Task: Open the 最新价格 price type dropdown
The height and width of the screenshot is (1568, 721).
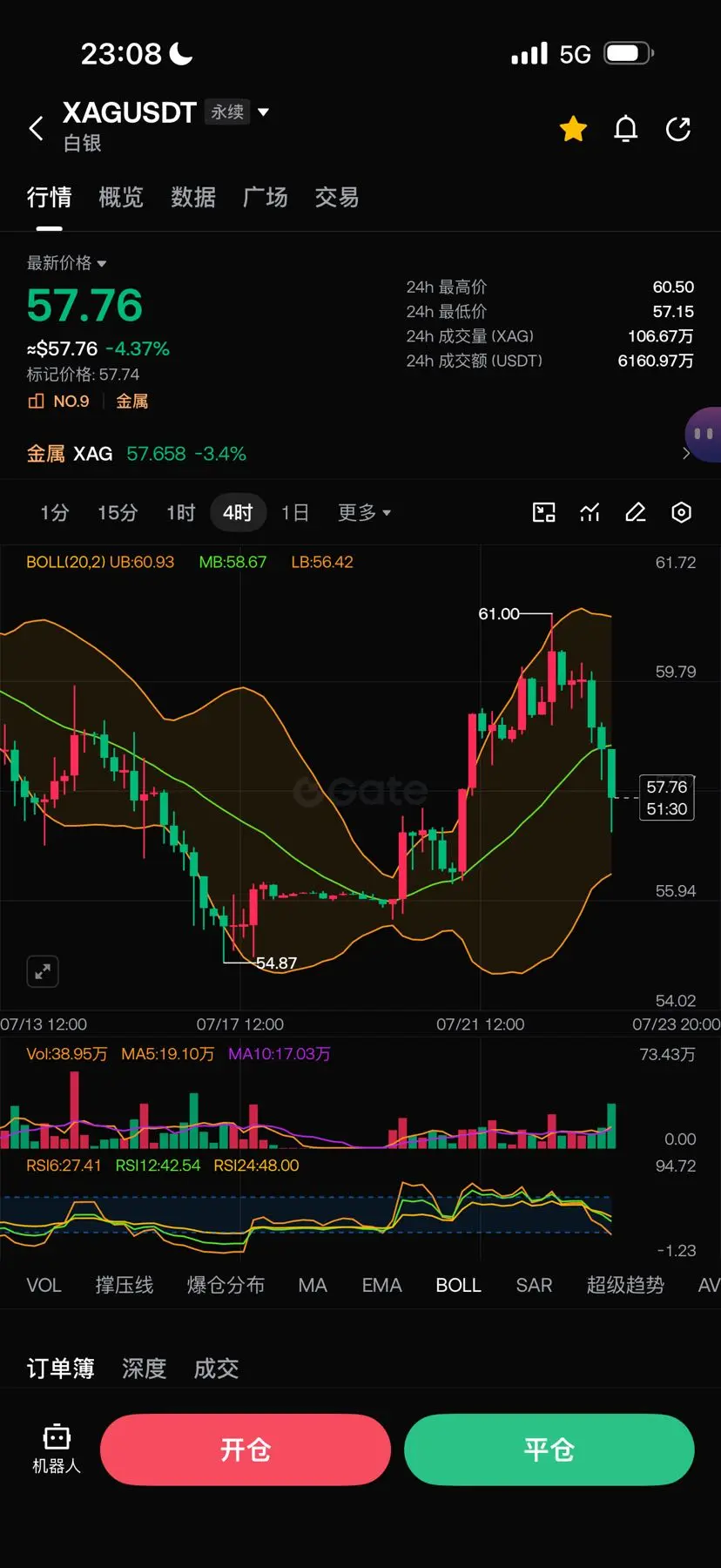Action: coord(66,263)
